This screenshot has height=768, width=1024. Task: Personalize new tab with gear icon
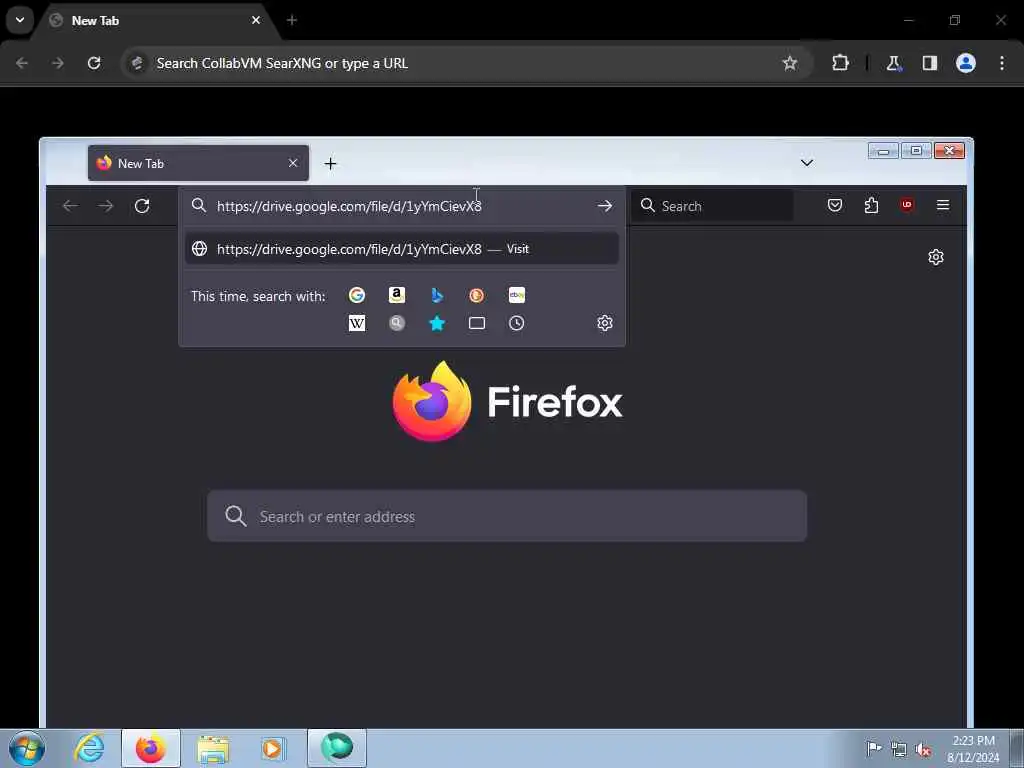(936, 257)
